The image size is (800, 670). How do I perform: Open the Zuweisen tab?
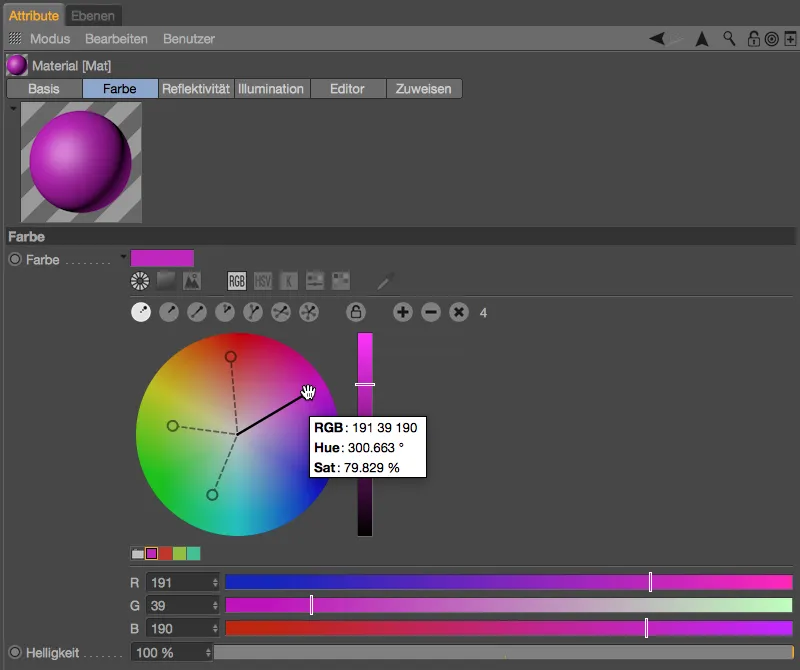click(423, 89)
